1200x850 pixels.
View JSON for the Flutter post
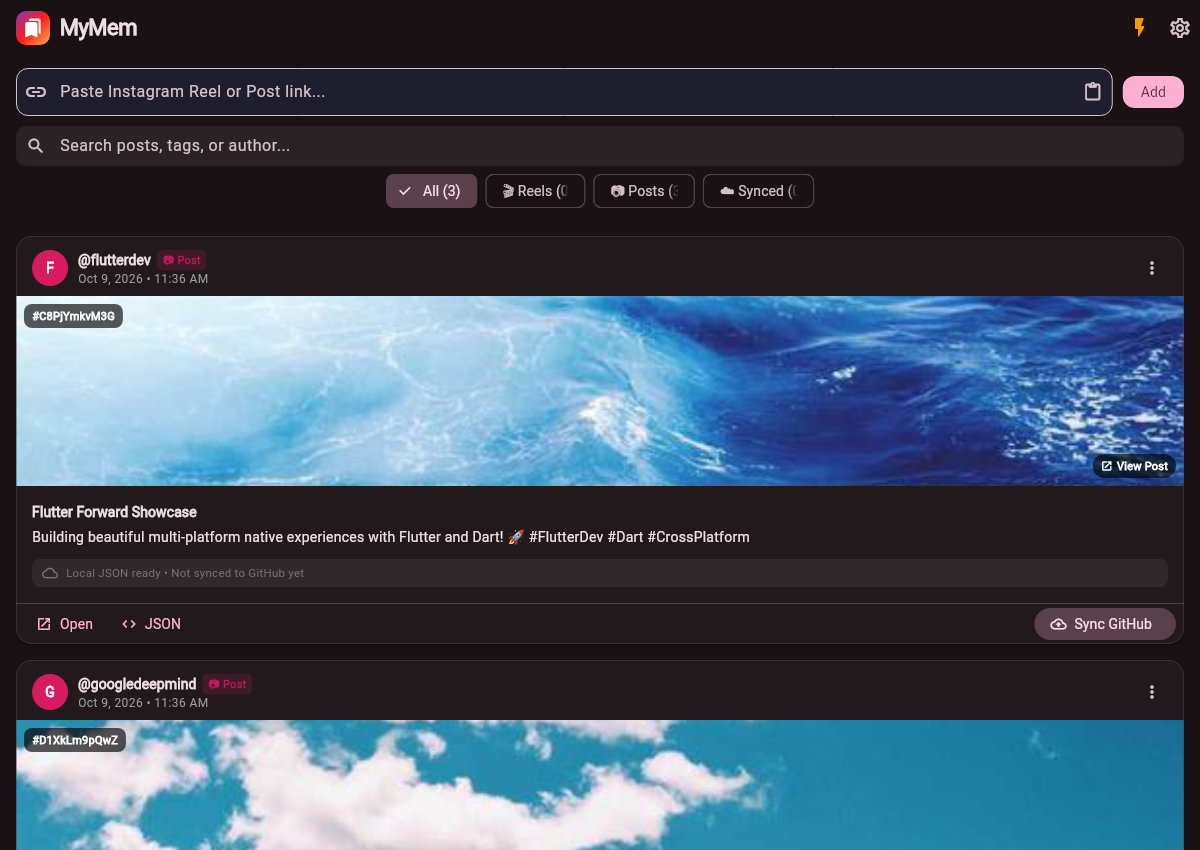click(x=151, y=624)
